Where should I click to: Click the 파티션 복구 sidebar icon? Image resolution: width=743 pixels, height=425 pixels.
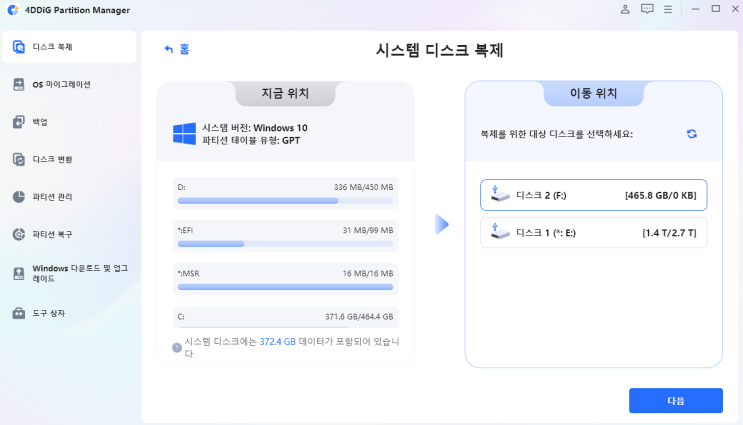pyautogui.click(x=19, y=234)
